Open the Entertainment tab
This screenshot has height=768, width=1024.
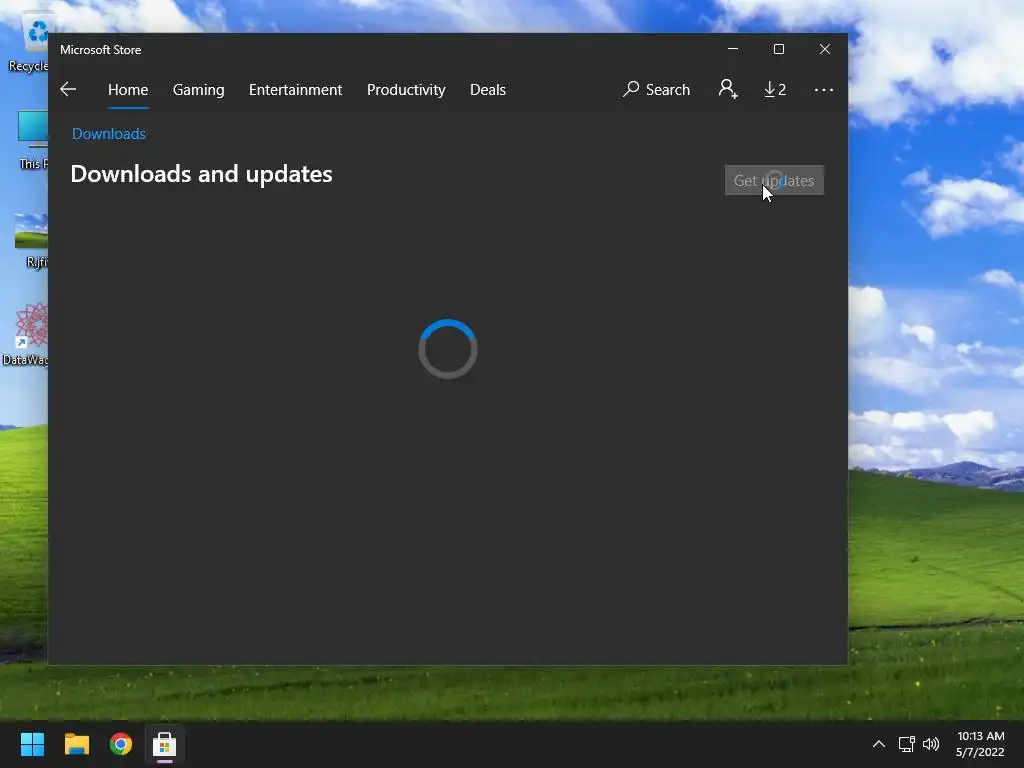coord(295,89)
